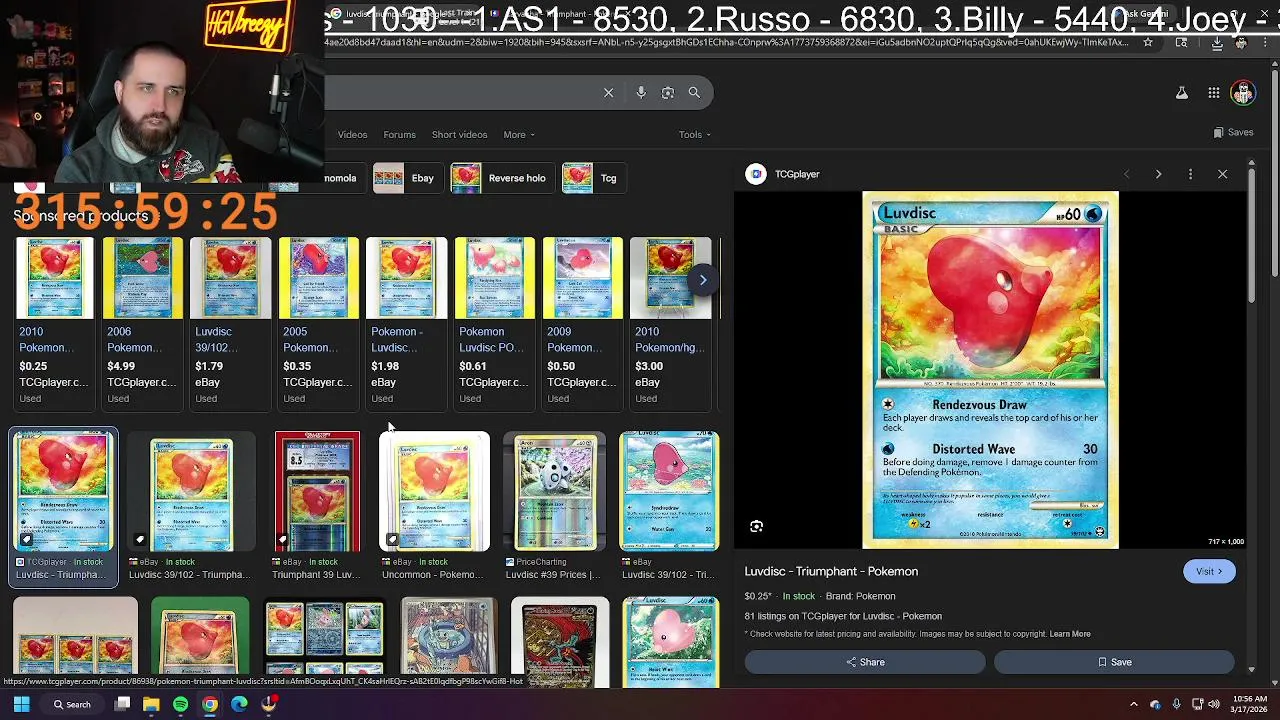Open sponsored Pokemon Luvdisc PO $0.61 product
Screen dimensions: 1280x720
pyautogui.click(x=494, y=322)
